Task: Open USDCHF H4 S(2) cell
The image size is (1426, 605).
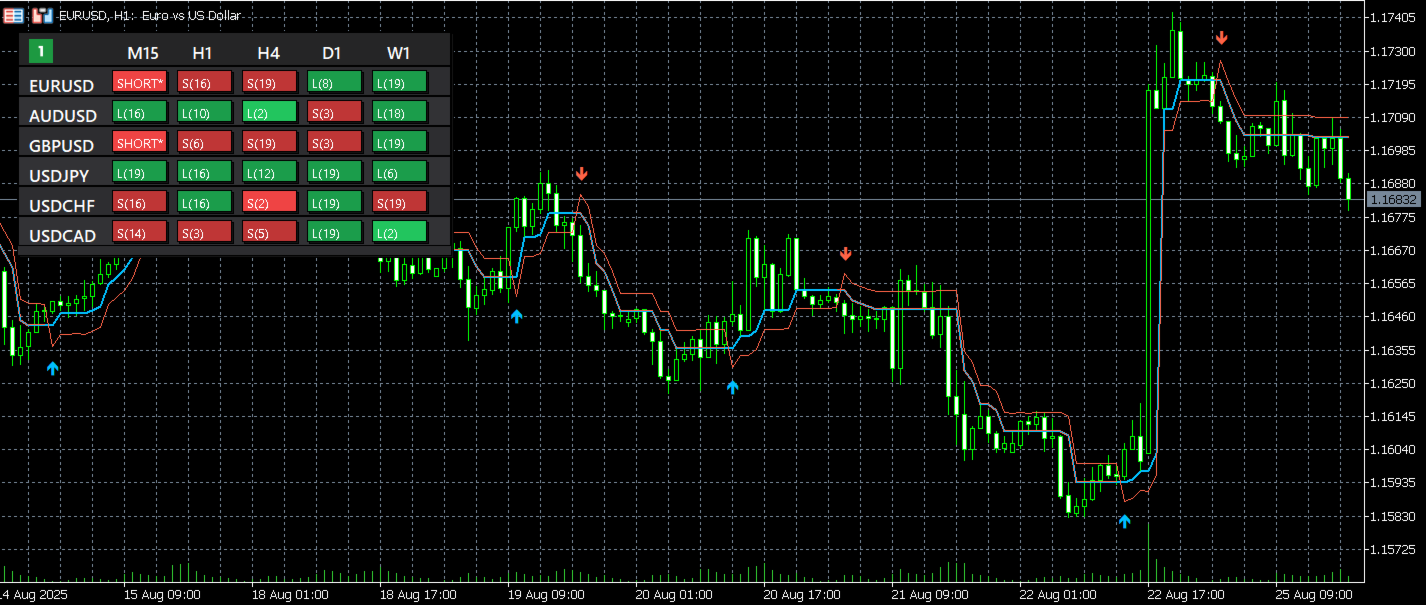Action: coord(270,203)
